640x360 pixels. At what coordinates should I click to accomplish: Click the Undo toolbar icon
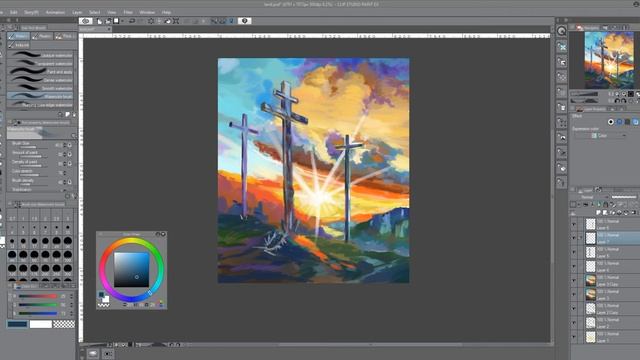pos(132,21)
